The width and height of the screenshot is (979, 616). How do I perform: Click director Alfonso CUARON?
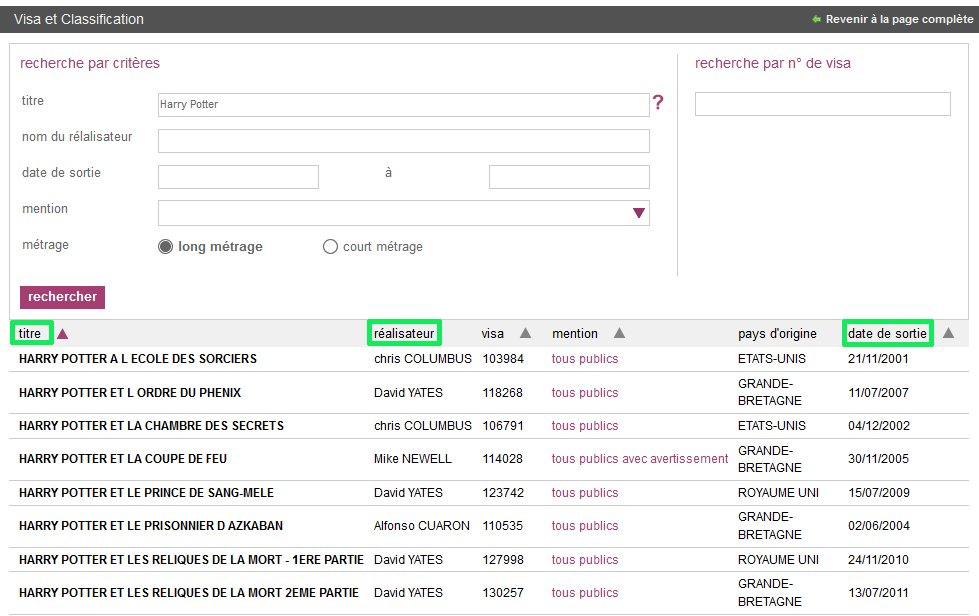422,526
